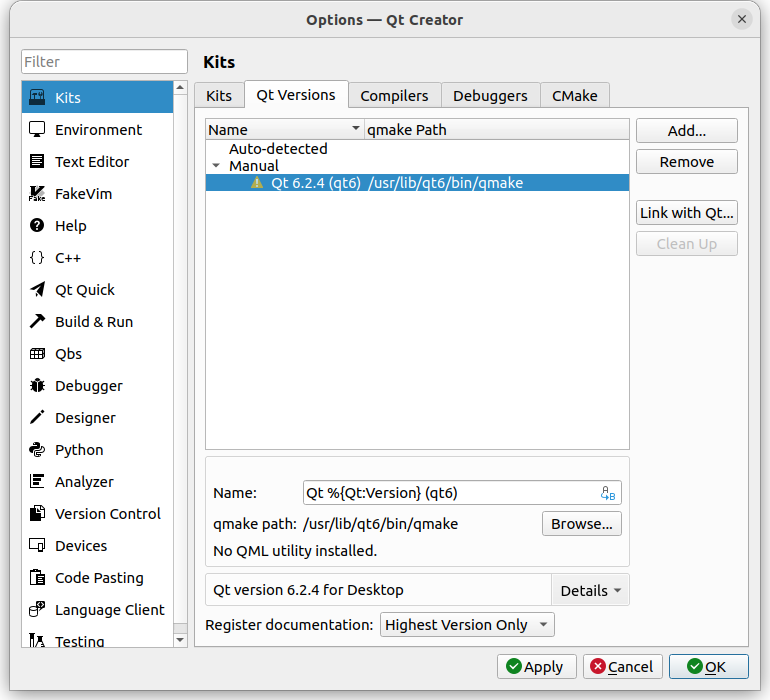This screenshot has height=700, width=770.
Task: Click the qmake Path column header
Action: point(496,129)
